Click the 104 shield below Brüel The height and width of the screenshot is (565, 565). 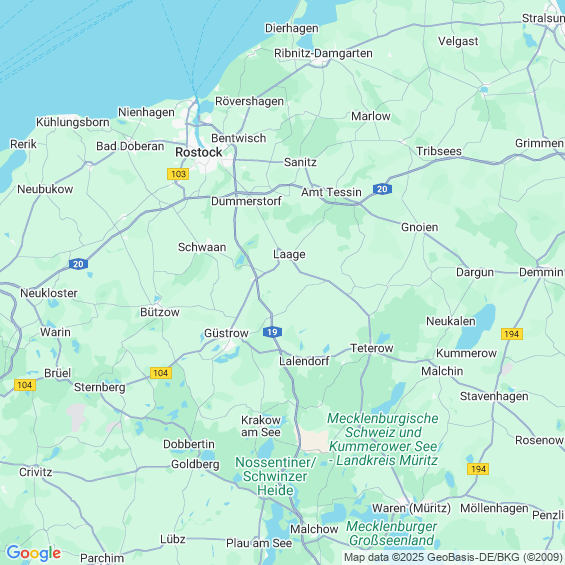25,385
